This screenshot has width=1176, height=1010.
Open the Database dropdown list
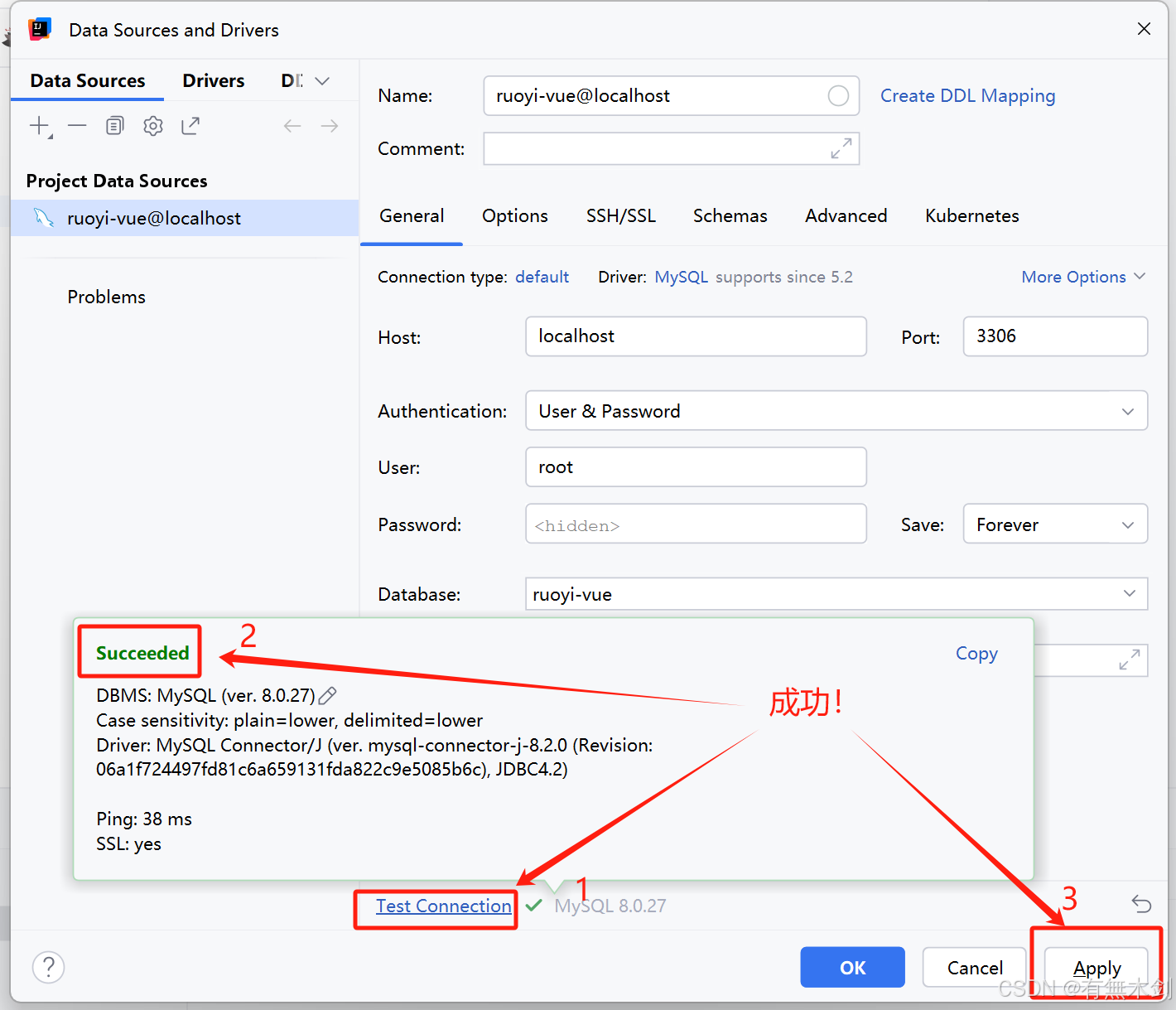tap(1129, 594)
